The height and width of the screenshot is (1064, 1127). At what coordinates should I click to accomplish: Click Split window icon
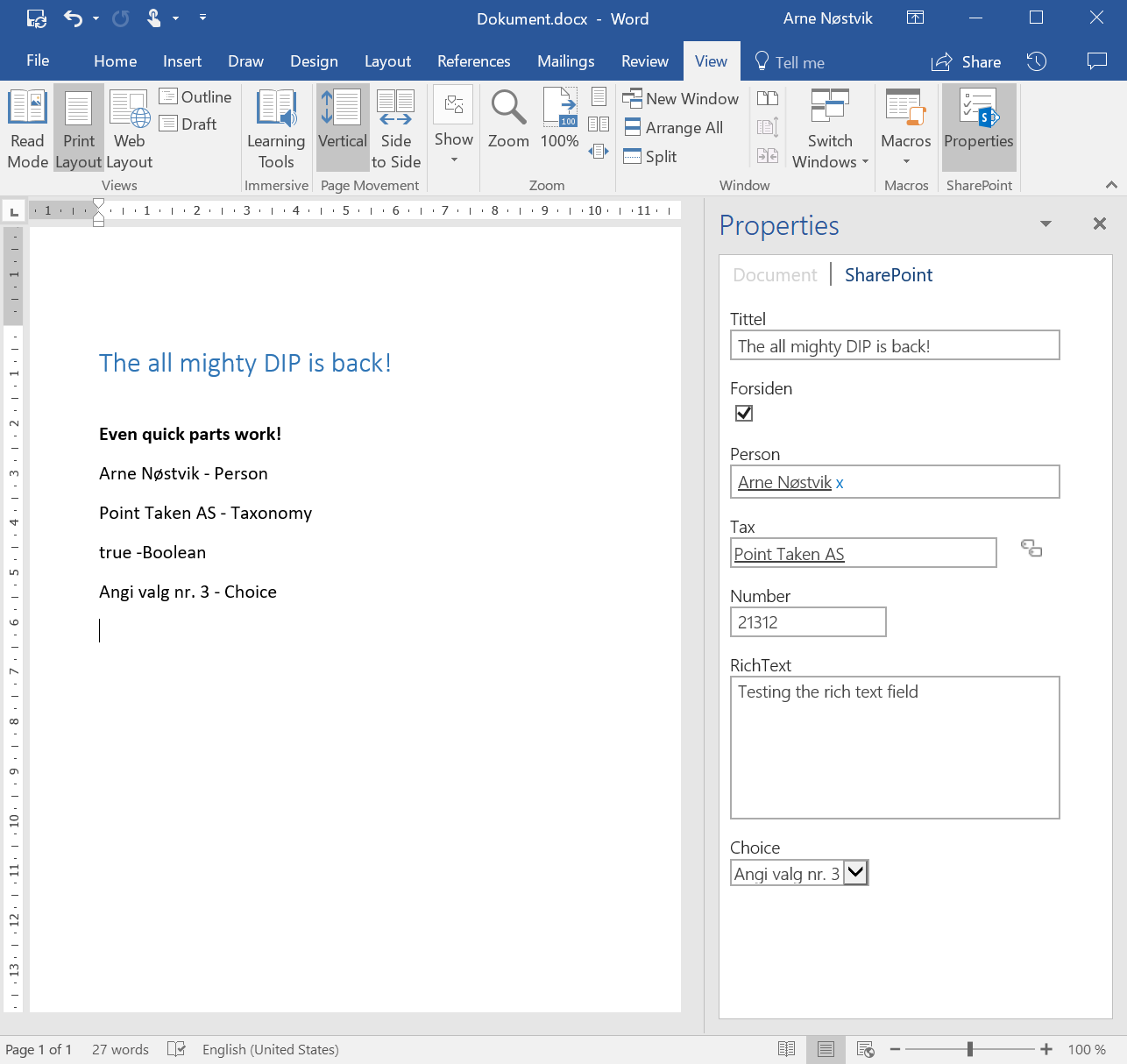[x=650, y=156]
